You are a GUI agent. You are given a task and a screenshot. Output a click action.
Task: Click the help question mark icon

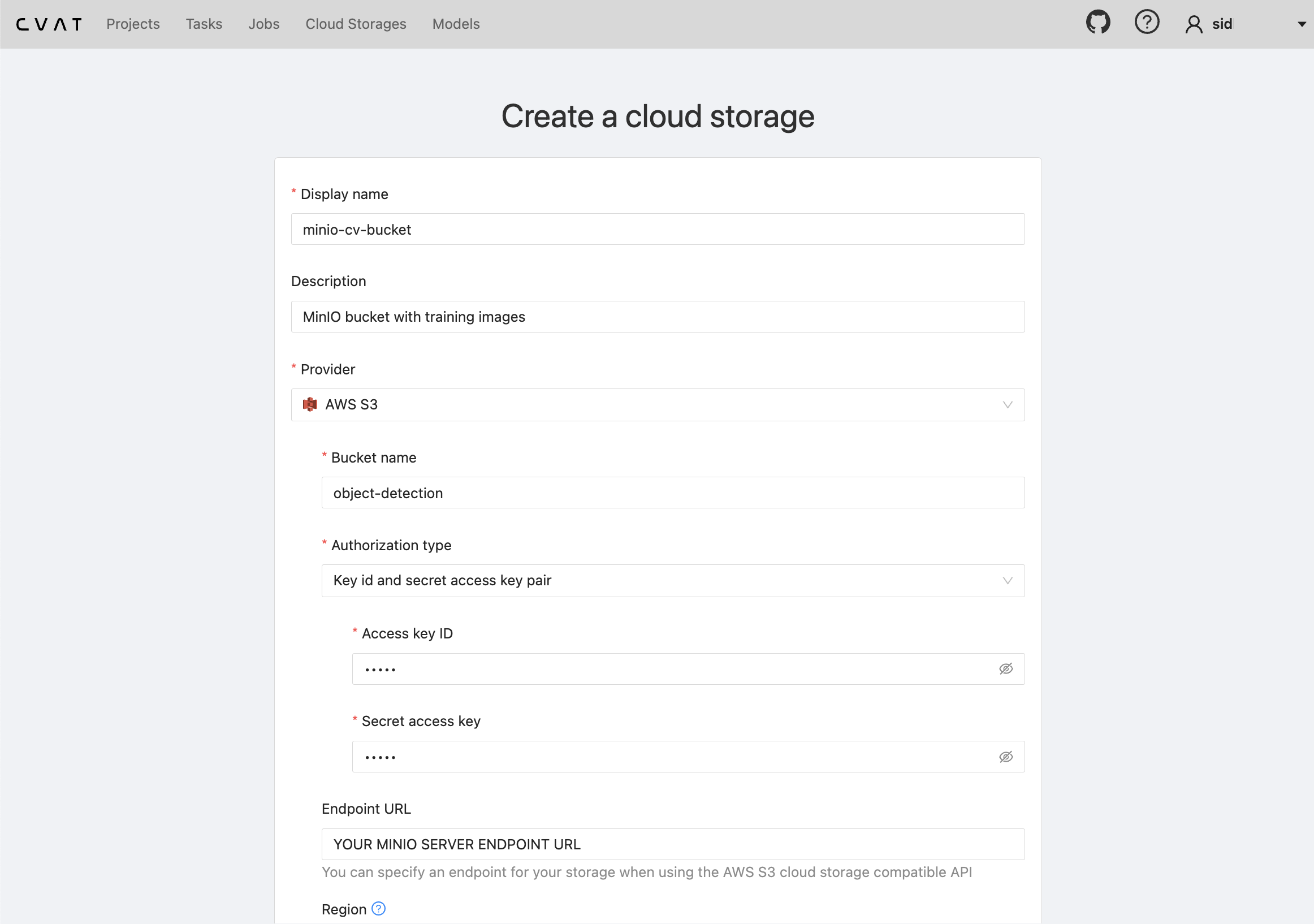pyautogui.click(x=1146, y=23)
